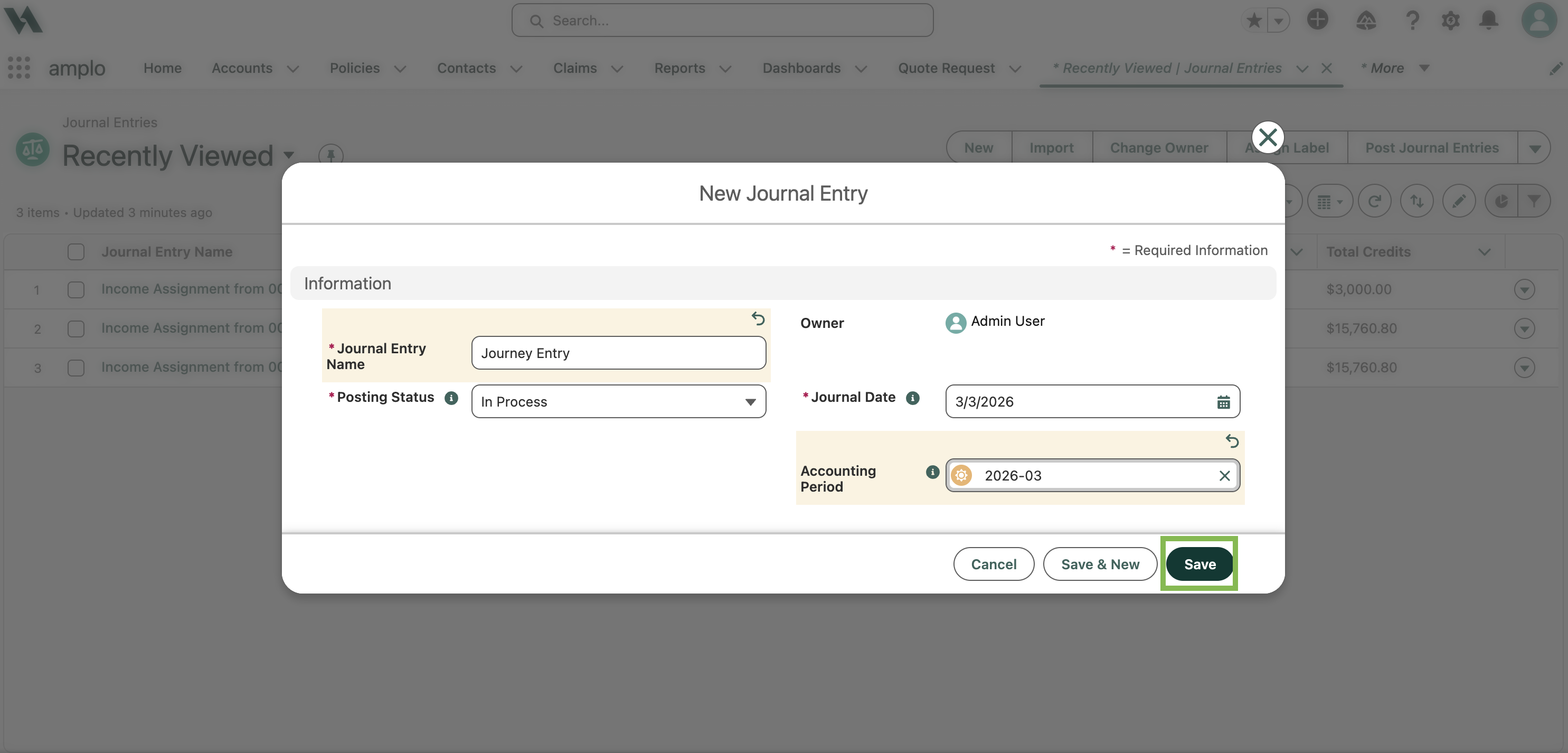
Task: Click the inline edit pencil icon in list toolbar
Action: click(x=1459, y=201)
